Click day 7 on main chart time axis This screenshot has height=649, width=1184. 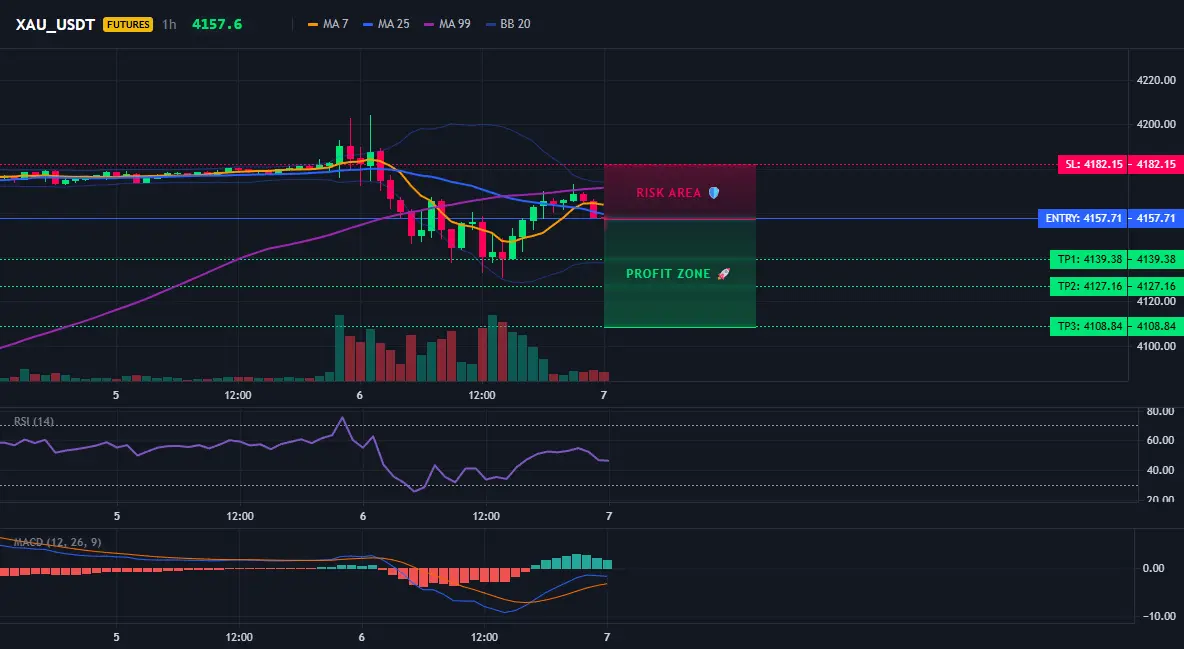[x=603, y=395]
